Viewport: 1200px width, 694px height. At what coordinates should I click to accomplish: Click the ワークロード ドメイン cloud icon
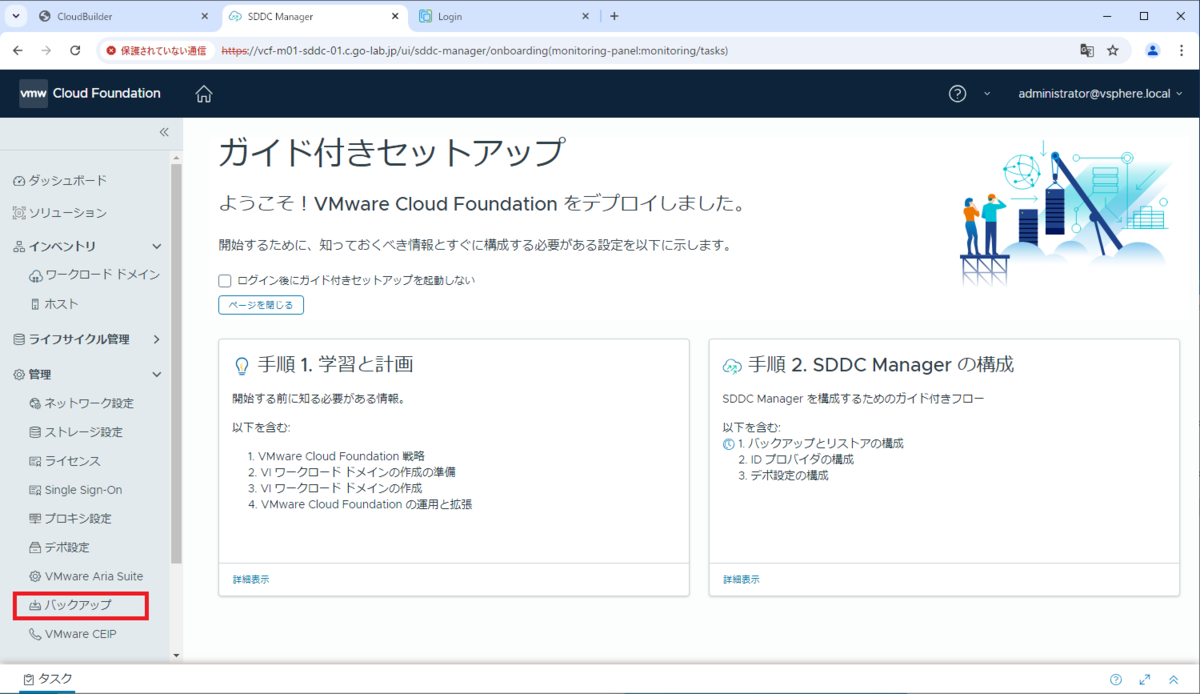coord(36,276)
